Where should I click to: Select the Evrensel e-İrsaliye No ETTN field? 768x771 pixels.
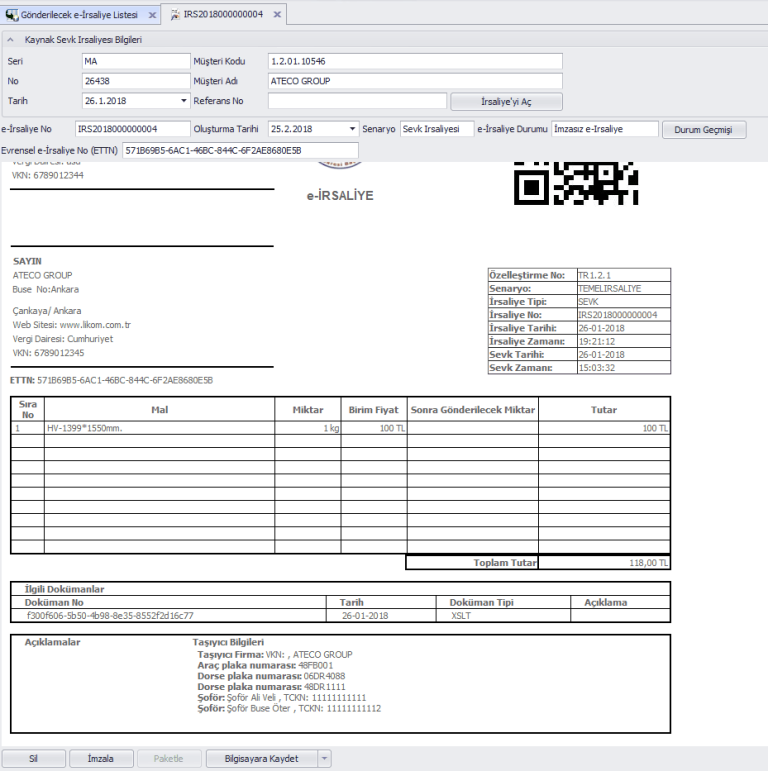pyautogui.click(x=240, y=150)
